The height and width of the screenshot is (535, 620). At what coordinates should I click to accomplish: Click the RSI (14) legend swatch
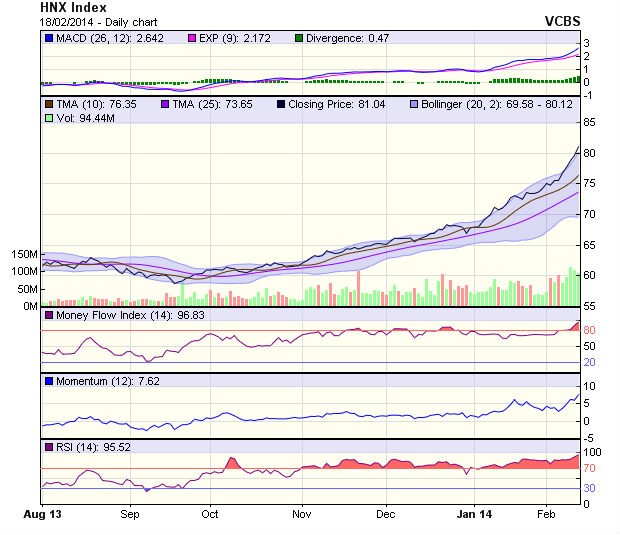coord(48,446)
